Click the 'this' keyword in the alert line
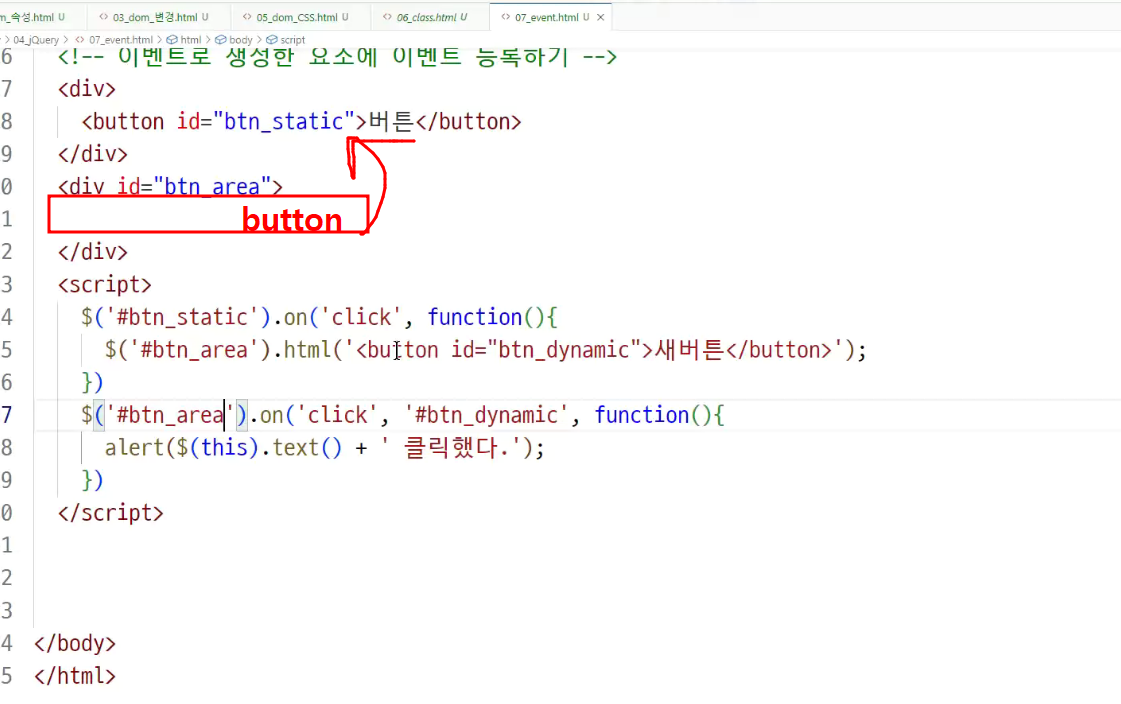 [224, 448]
